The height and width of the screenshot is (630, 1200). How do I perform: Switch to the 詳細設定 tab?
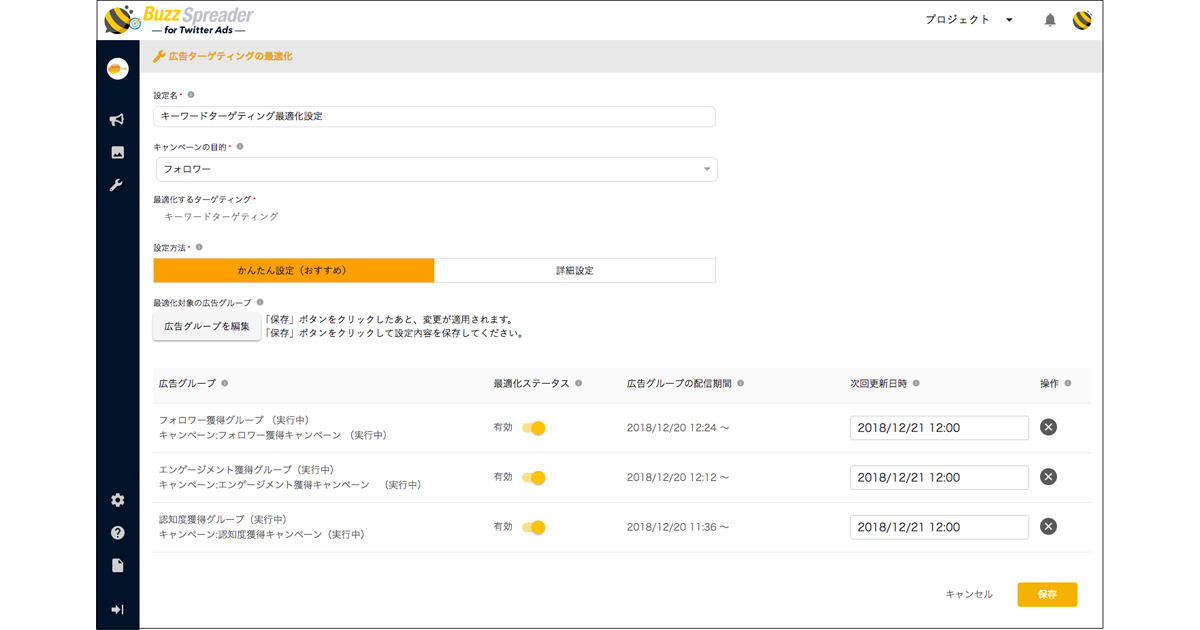point(575,270)
